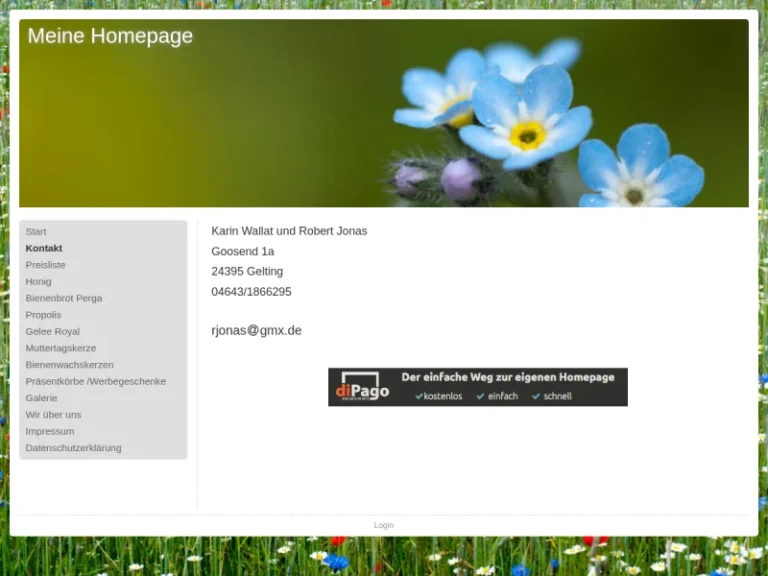Click the rjonas@gmx.de email address
The width and height of the screenshot is (768, 576).
(256, 330)
